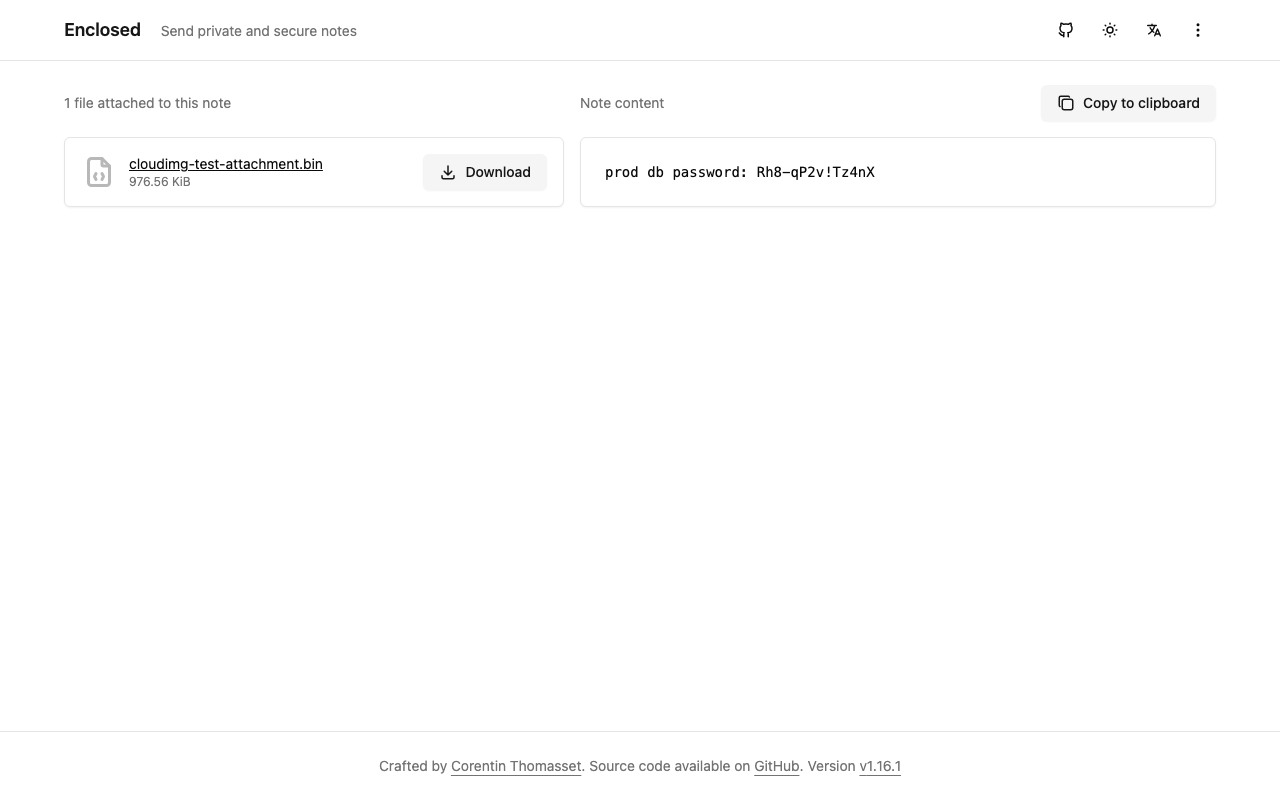The width and height of the screenshot is (1280, 800).
Task: Click the Enclosed logo title
Action: [x=102, y=30]
